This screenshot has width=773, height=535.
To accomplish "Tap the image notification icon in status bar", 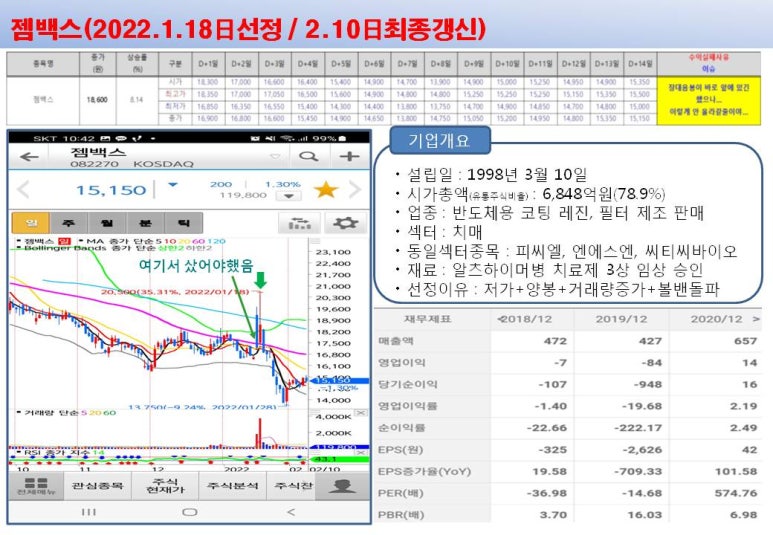I will coord(105,139).
